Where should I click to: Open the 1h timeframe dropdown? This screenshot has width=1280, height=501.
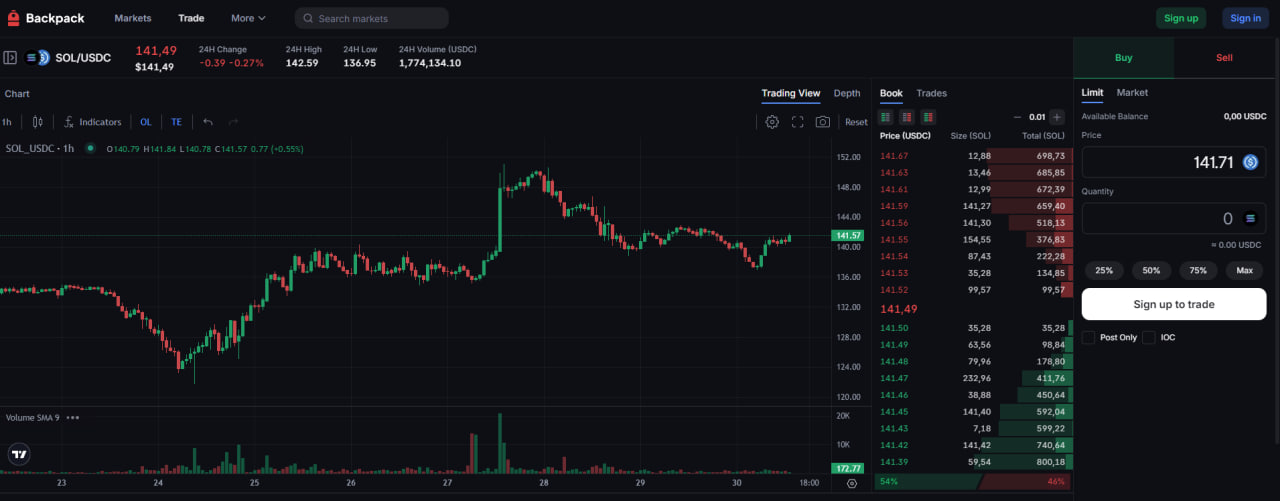click(7, 122)
